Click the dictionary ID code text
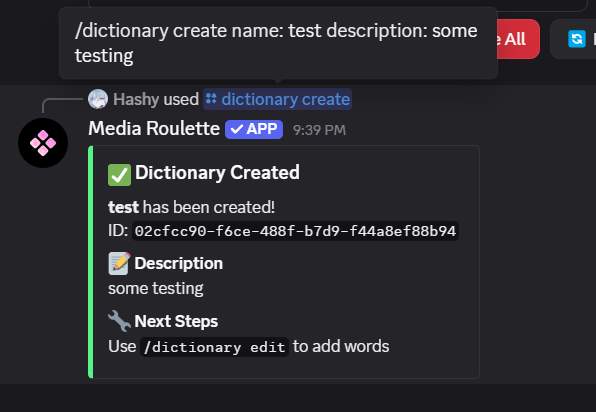The image size is (596, 412). coord(295,231)
